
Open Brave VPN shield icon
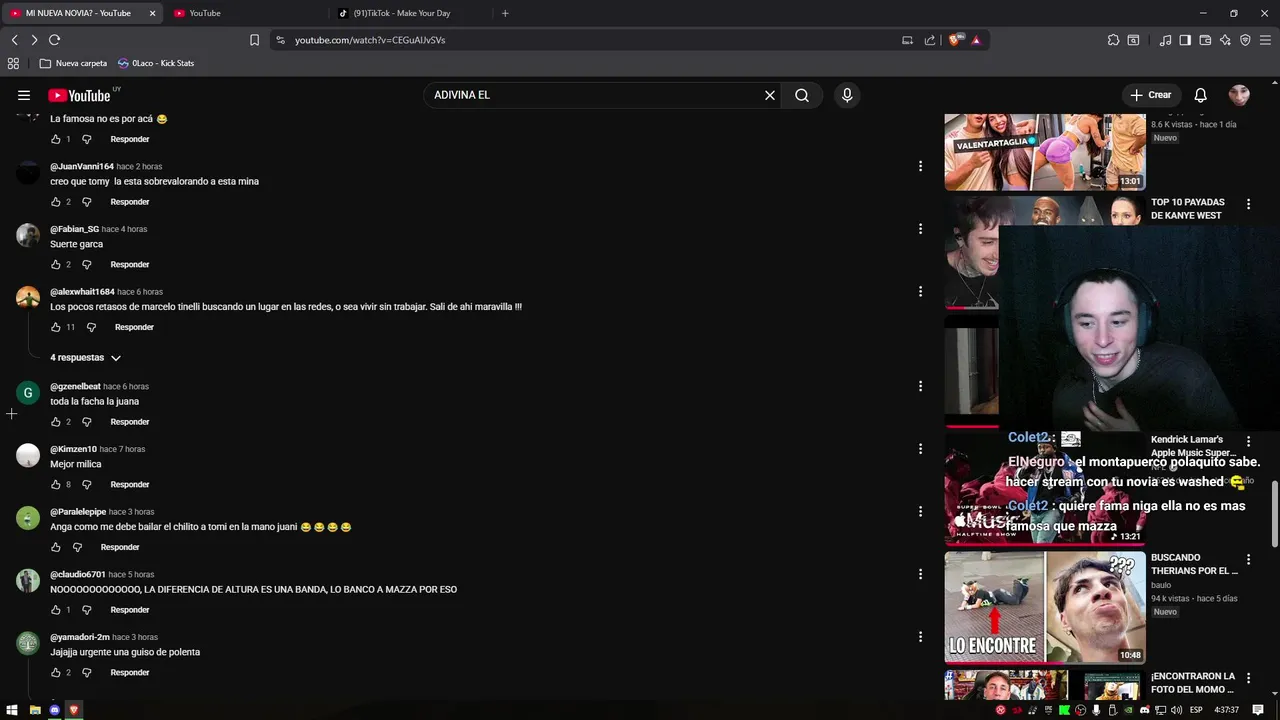coord(1245,40)
